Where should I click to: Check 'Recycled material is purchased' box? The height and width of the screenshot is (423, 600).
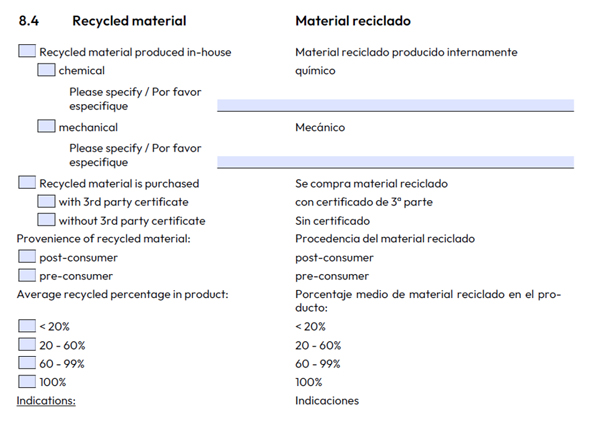pos(27,183)
